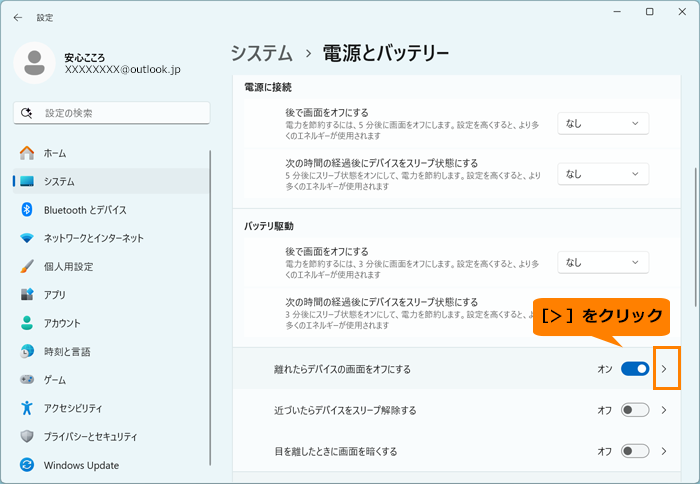Open plugged-in sleep time dropdown
The width and height of the screenshot is (700, 484).
tap(603, 174)
